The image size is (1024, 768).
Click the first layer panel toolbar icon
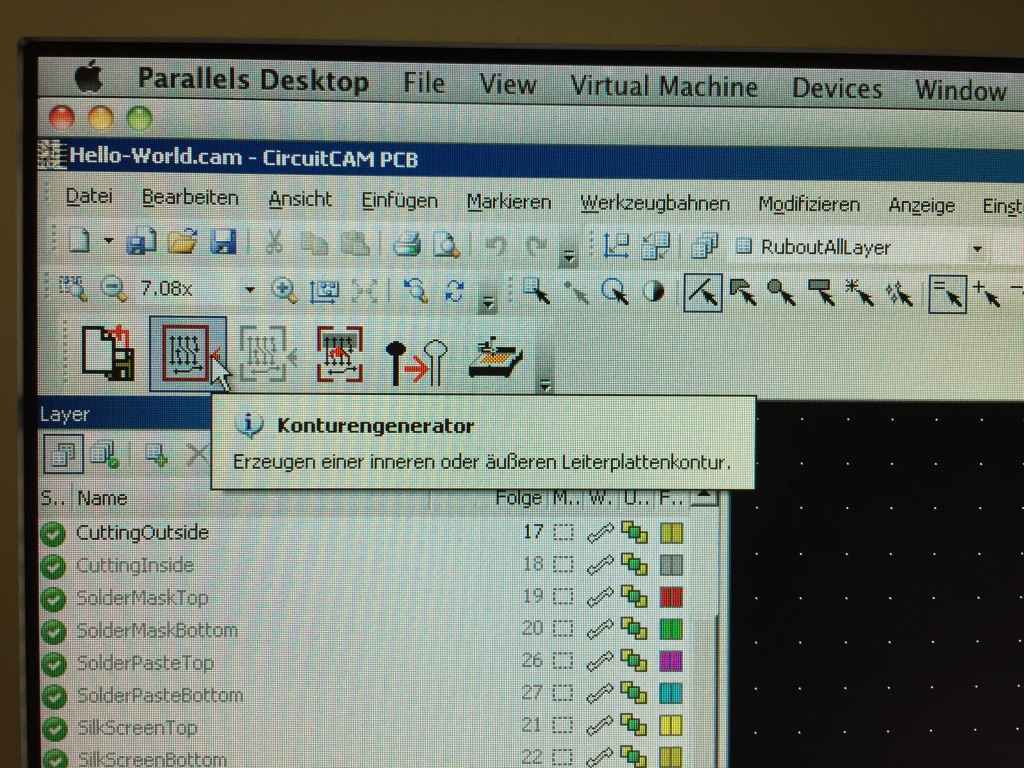pos(63,453)
